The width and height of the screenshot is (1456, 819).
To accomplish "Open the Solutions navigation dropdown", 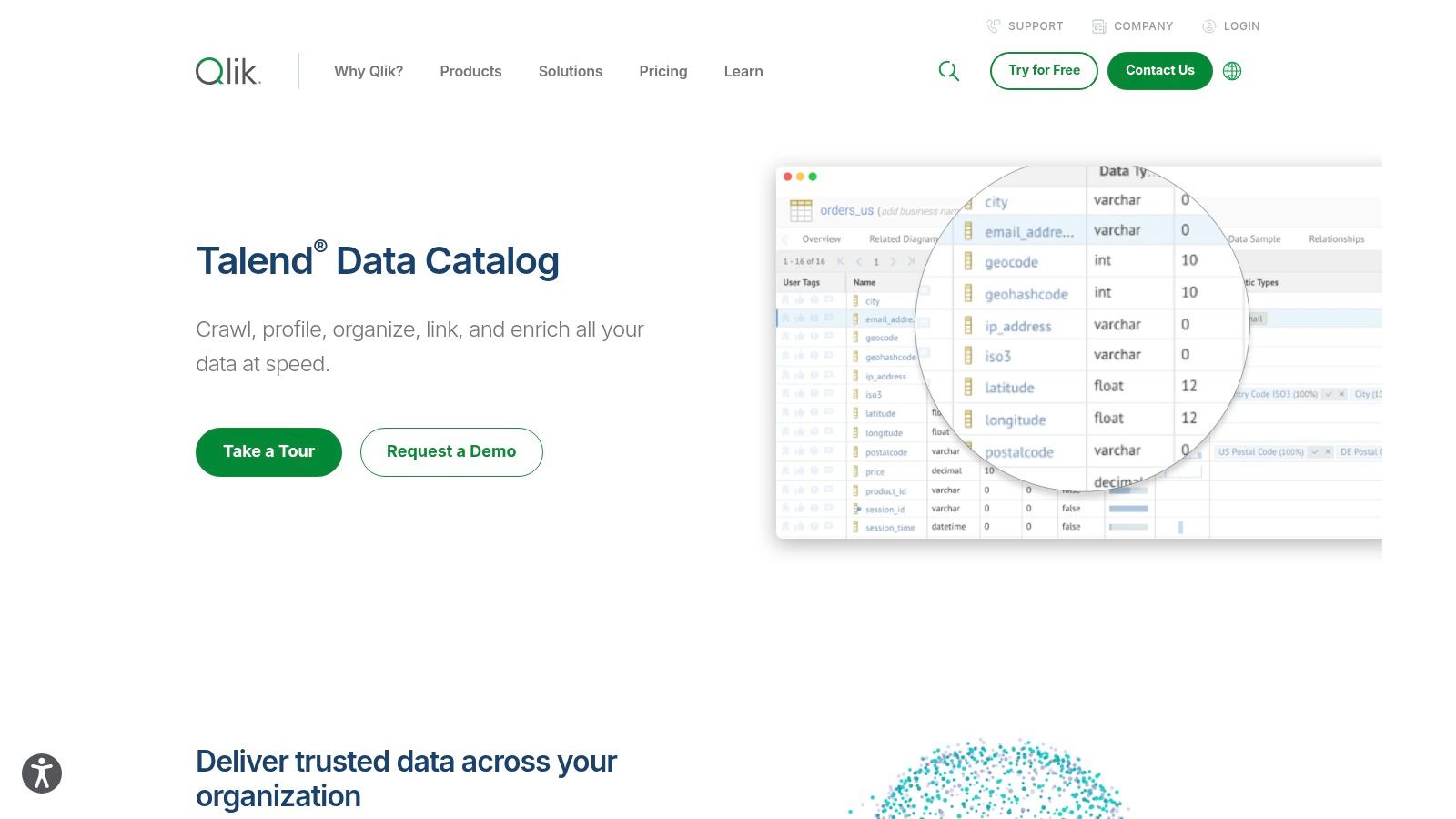I will click(x=571, y=71).
